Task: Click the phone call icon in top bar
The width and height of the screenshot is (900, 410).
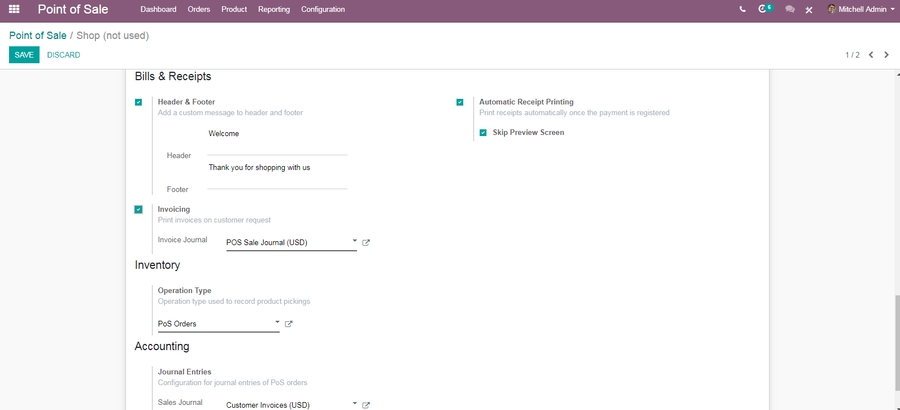Action: coord(742,9)
